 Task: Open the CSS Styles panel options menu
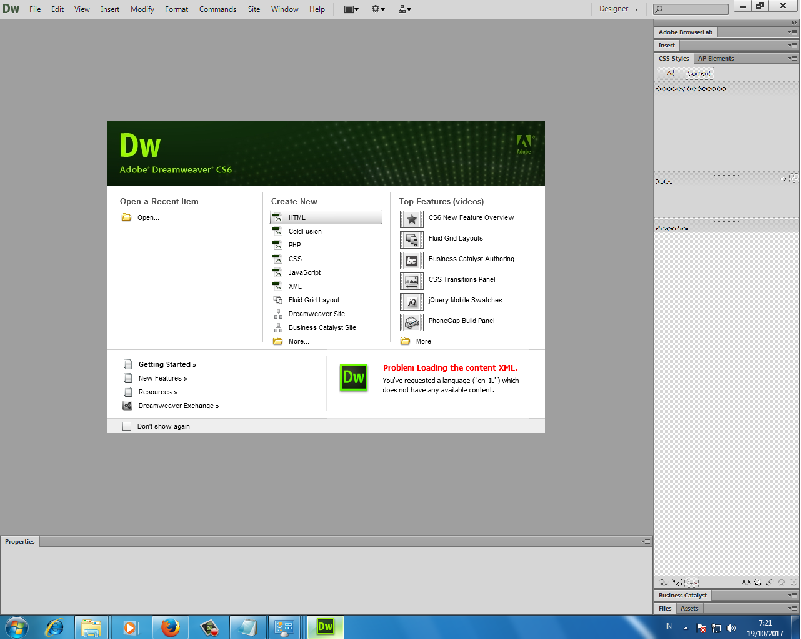tap(792, 58)
